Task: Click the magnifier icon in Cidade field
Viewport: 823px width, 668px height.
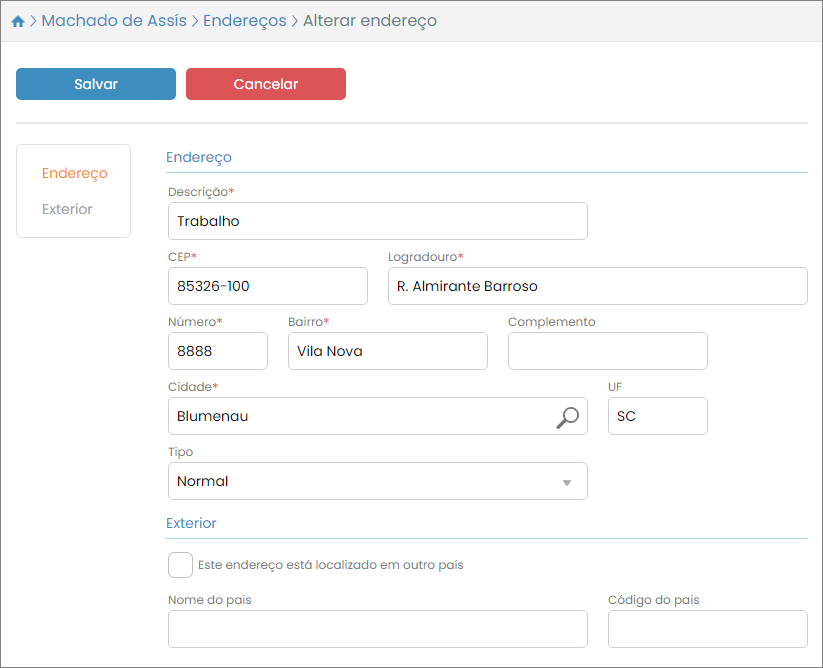Action: point(567,417)
